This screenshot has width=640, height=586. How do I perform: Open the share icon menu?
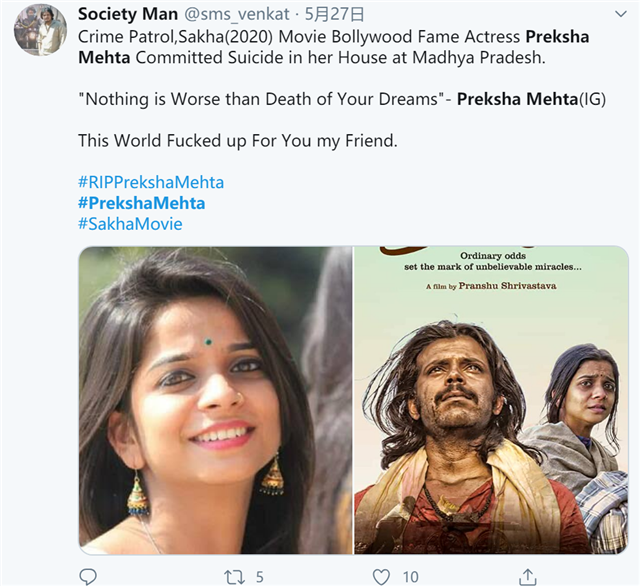click(527, 576)
